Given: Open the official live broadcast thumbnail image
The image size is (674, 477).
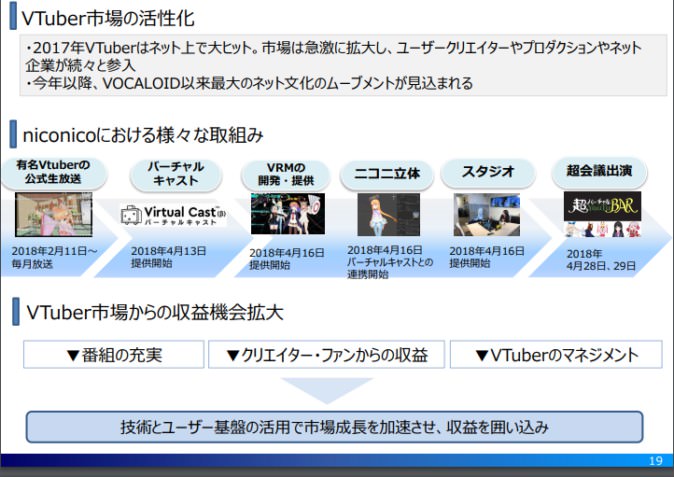Looking at the screenshot, I should point(54,214).
